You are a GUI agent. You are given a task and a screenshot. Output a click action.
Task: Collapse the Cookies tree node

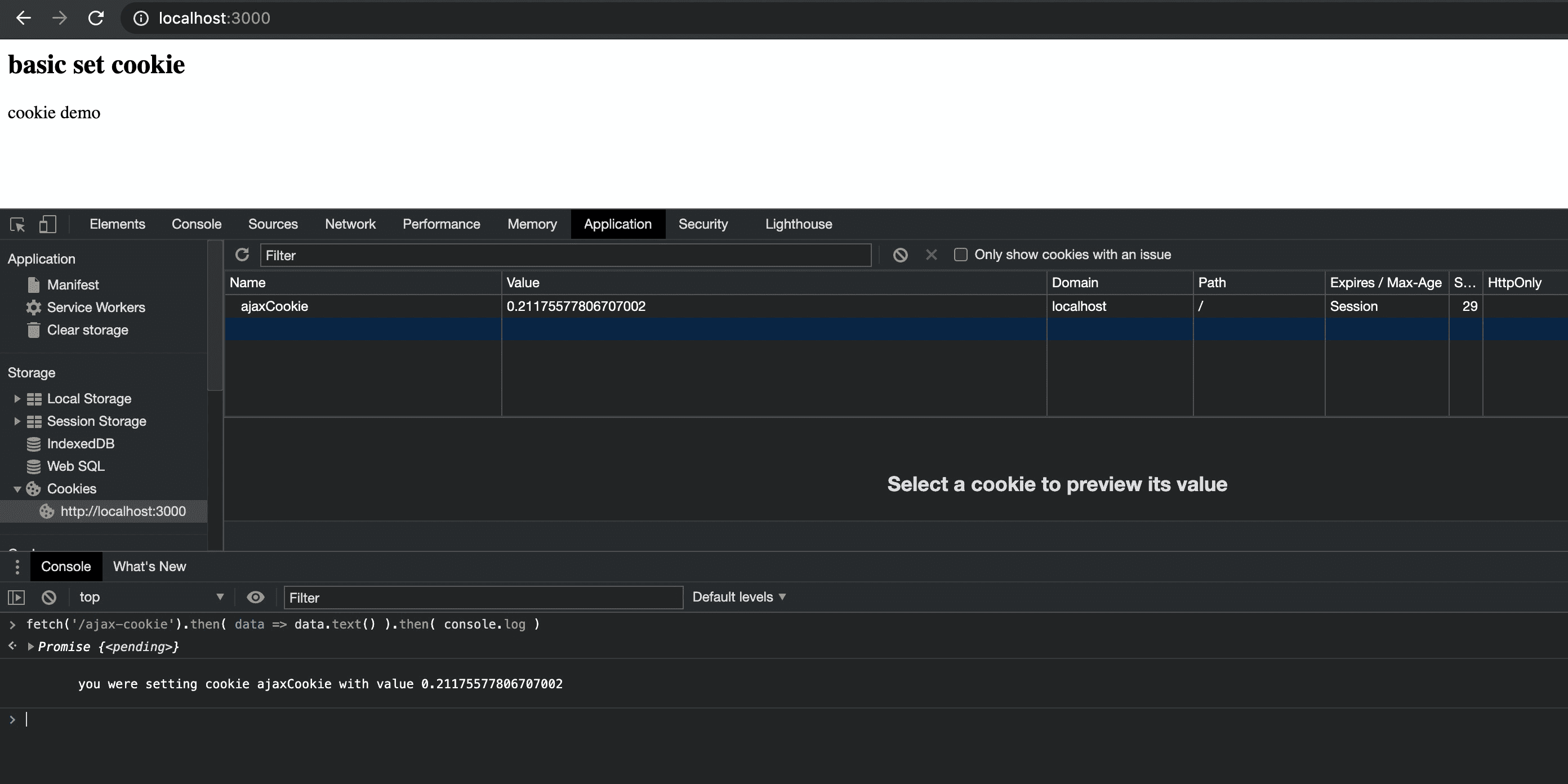17,489
